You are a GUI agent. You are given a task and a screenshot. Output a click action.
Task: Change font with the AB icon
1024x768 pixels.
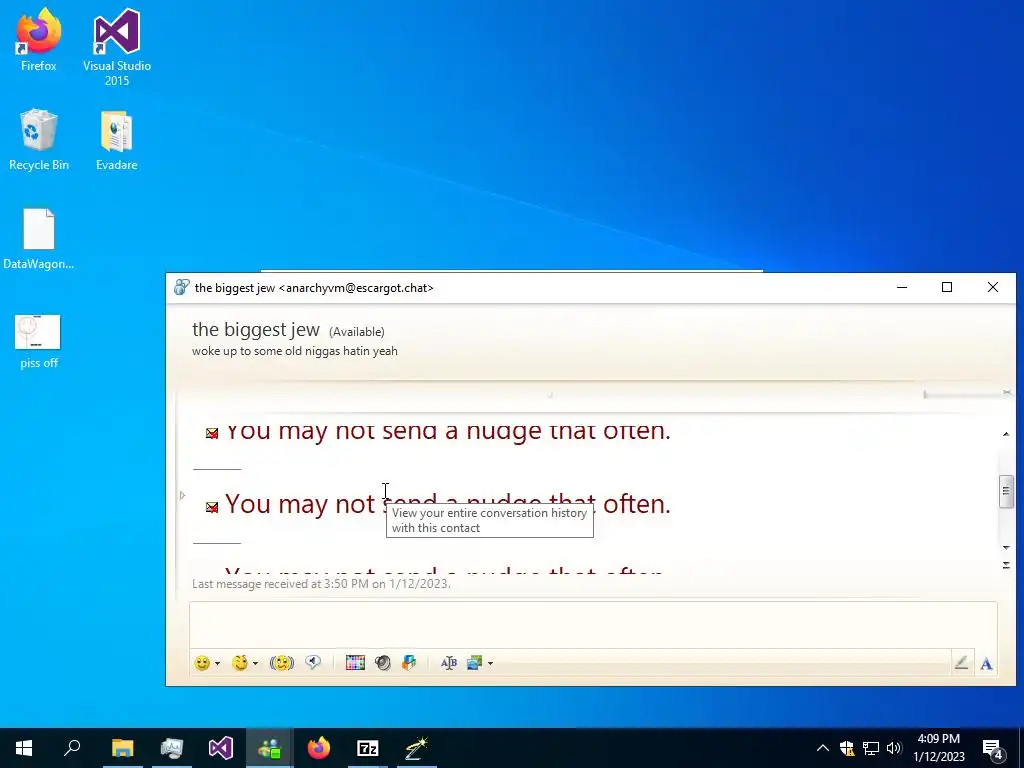(449, 663)
